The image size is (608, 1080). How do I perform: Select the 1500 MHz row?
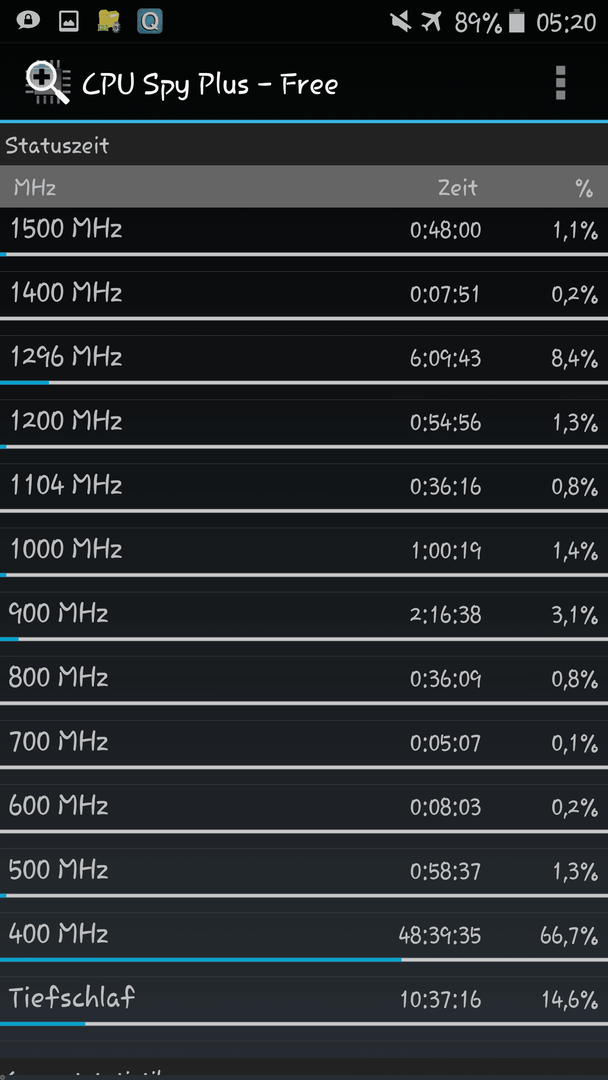coord(304,232)
